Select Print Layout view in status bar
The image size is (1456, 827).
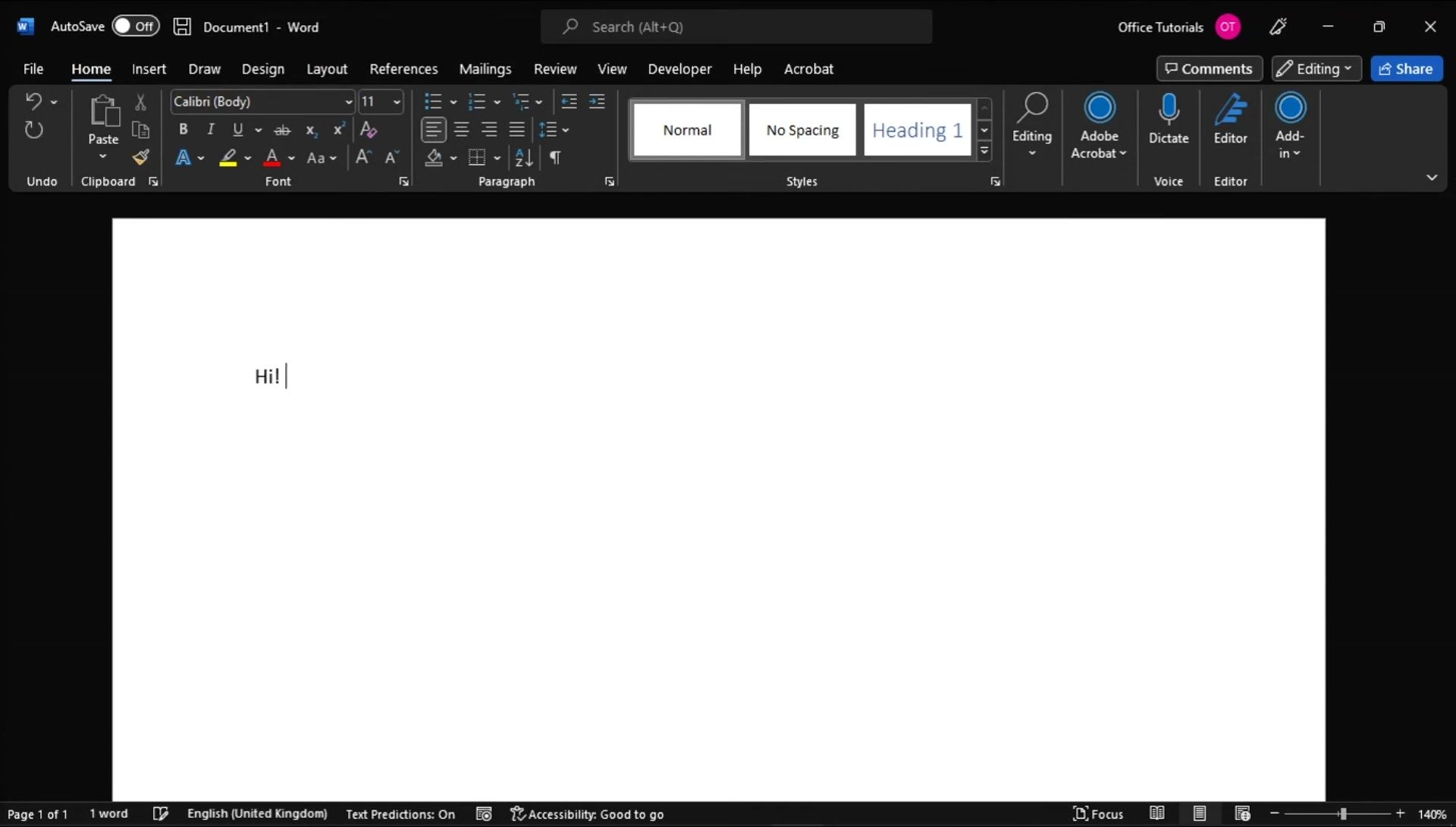pos(1200,813)
